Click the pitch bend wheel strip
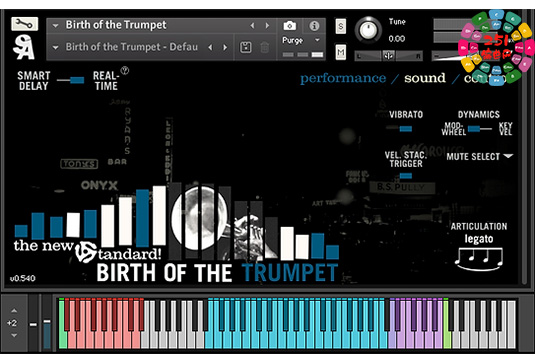This screenshot has height=363, width=535. pyautogui.click(x=33, y=323)
